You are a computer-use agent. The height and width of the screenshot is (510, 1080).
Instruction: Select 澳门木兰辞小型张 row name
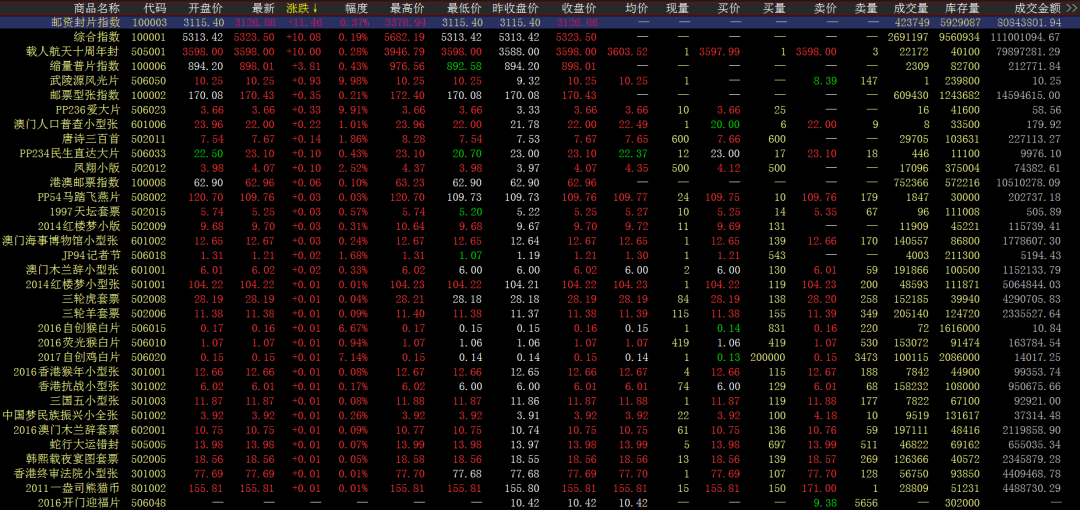point(73,269)
